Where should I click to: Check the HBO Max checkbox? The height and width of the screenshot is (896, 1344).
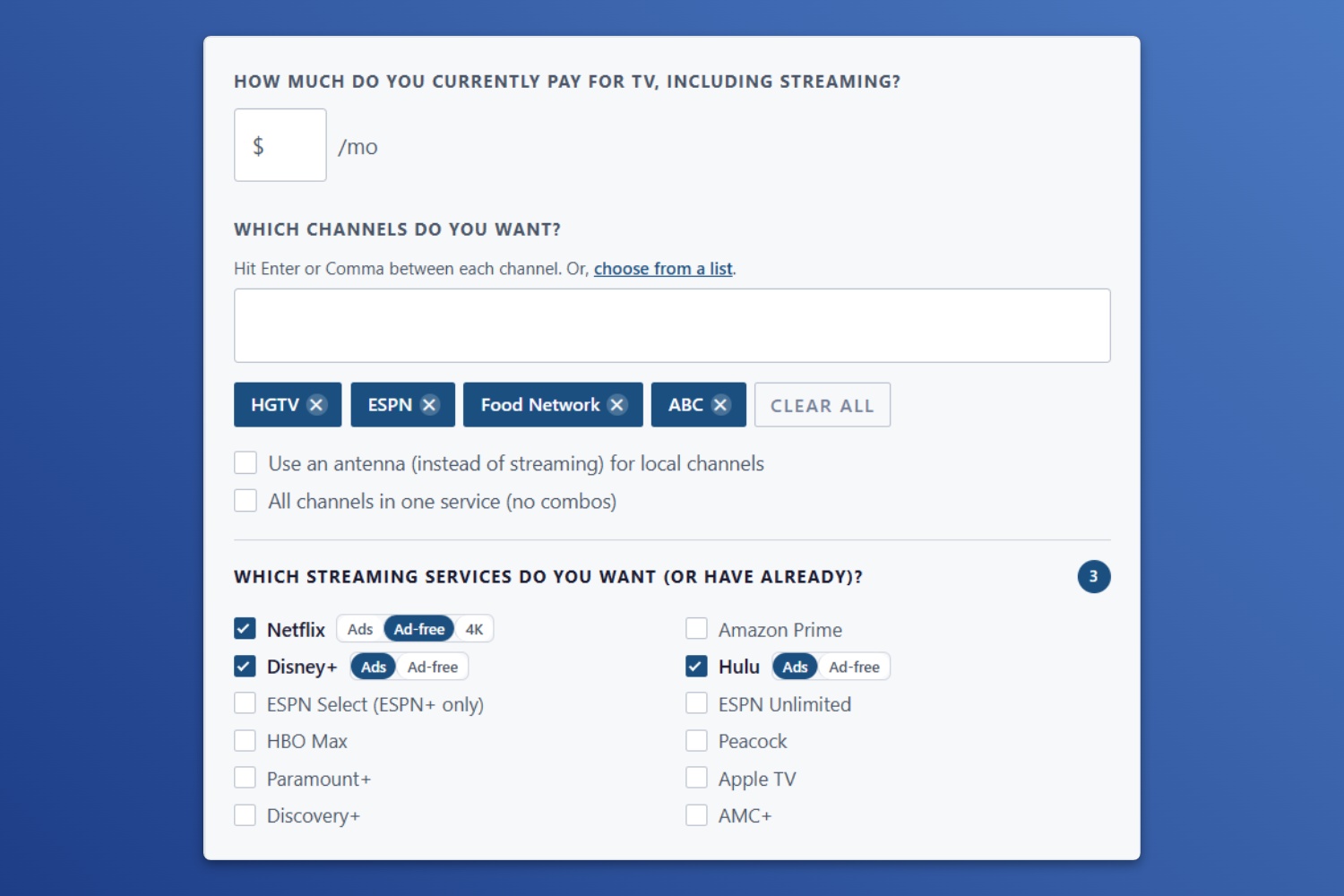click(245, 741)
